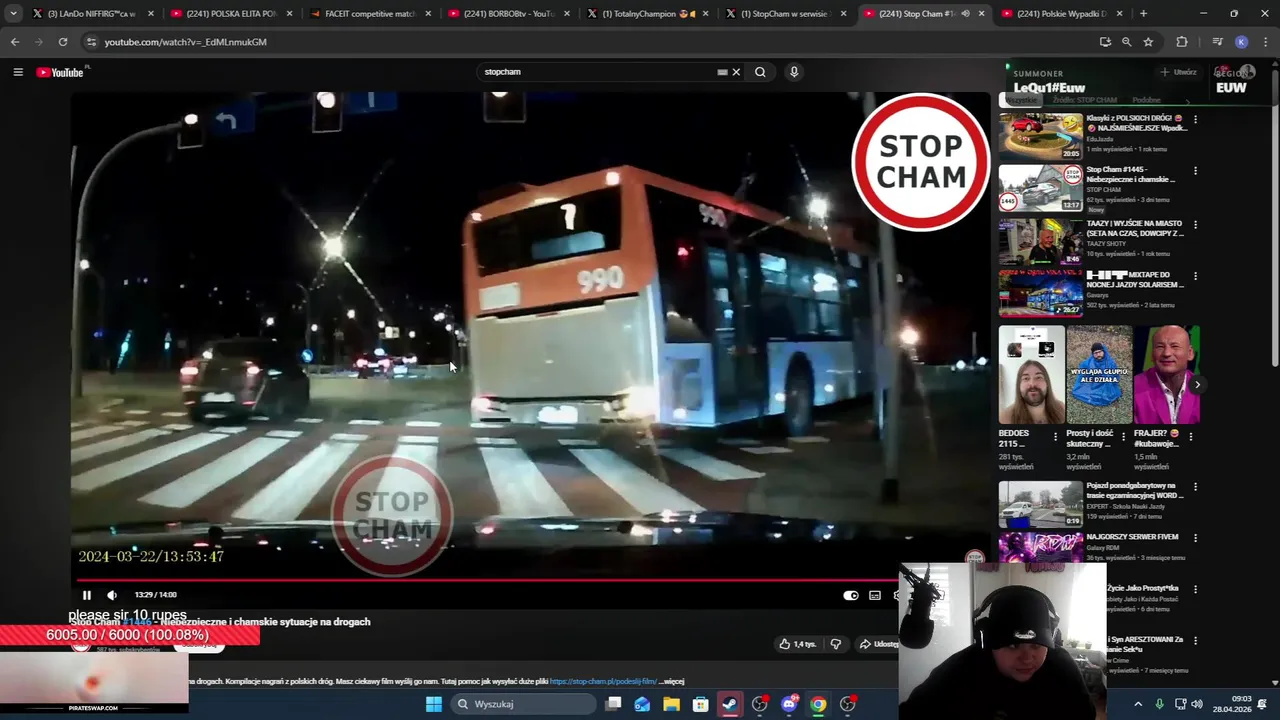Open a new browser tab
Image resolution: width=1280 pixels, height=720 pixels.
coord(1143,14)
